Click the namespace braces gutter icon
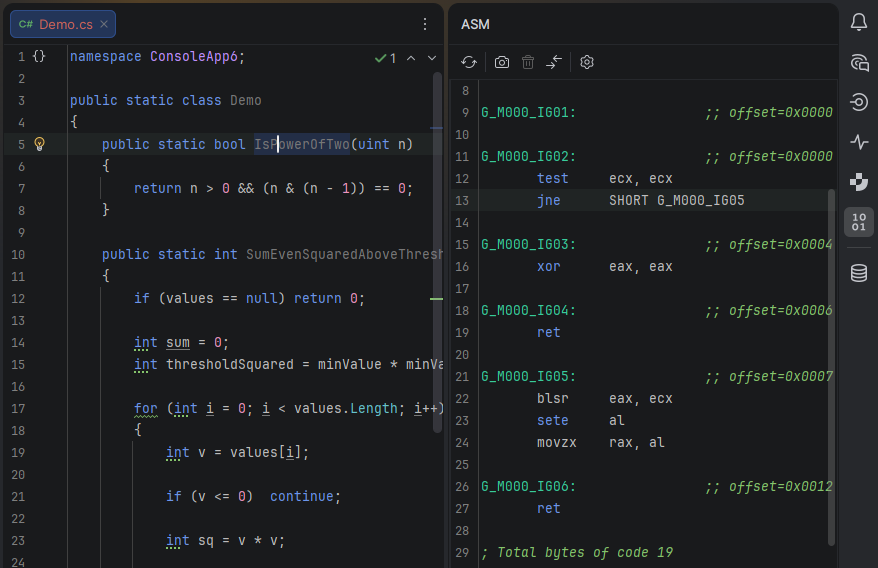878x568 pixels. click(39, 56)
